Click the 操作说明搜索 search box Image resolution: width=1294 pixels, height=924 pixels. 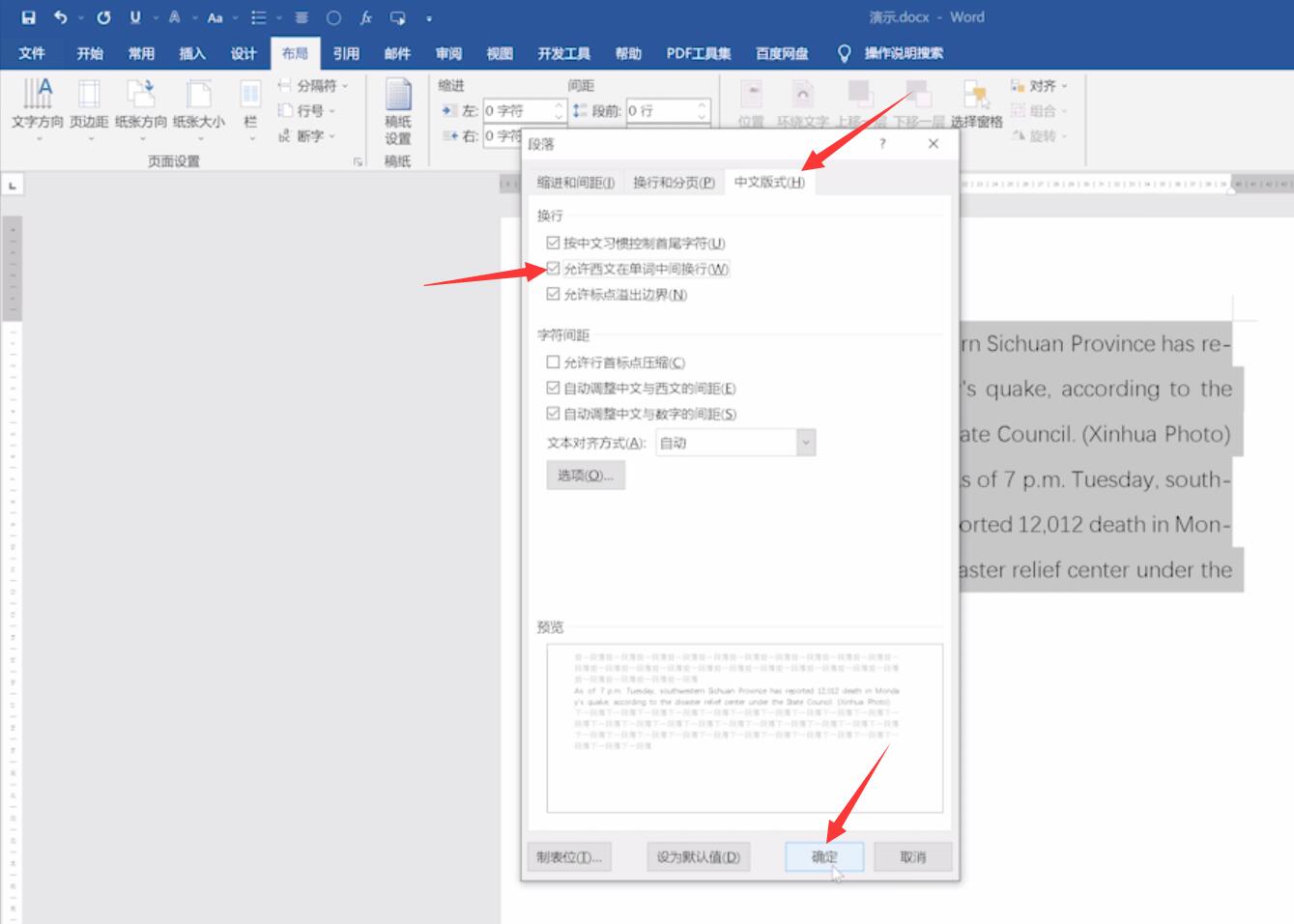[904, 53]
